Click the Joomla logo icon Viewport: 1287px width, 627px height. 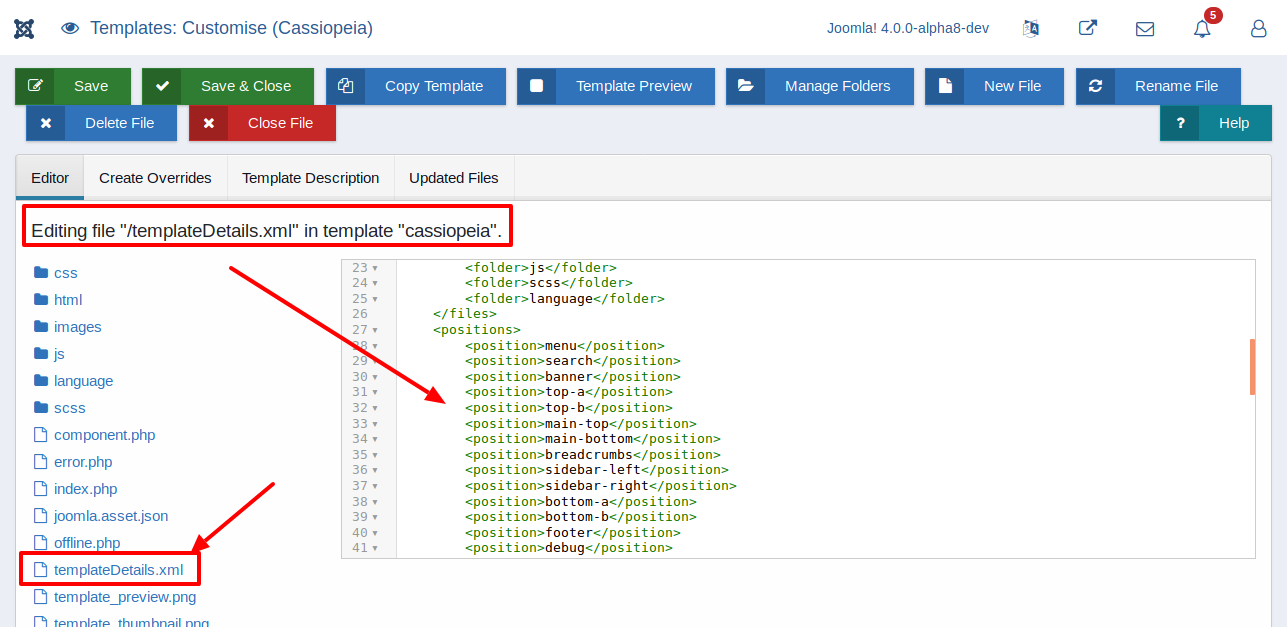[24, 28]
